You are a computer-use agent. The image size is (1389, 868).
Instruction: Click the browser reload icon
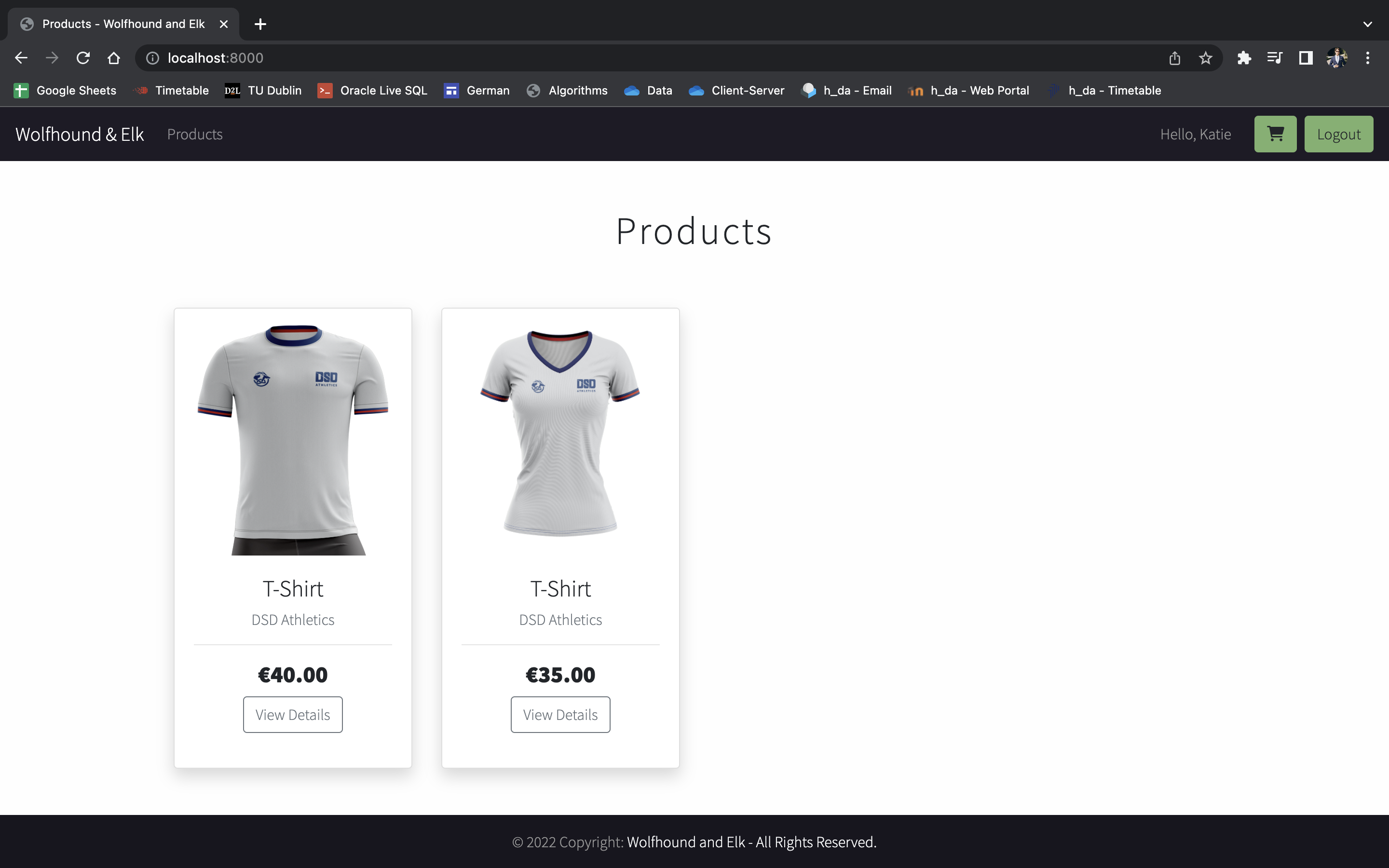tap(83, 58)
